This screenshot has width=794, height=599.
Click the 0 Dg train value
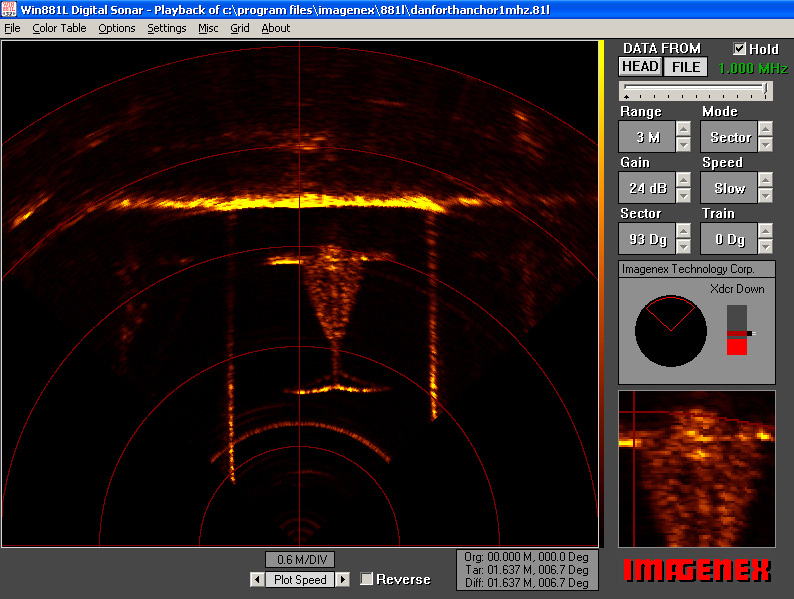point(729,239)
